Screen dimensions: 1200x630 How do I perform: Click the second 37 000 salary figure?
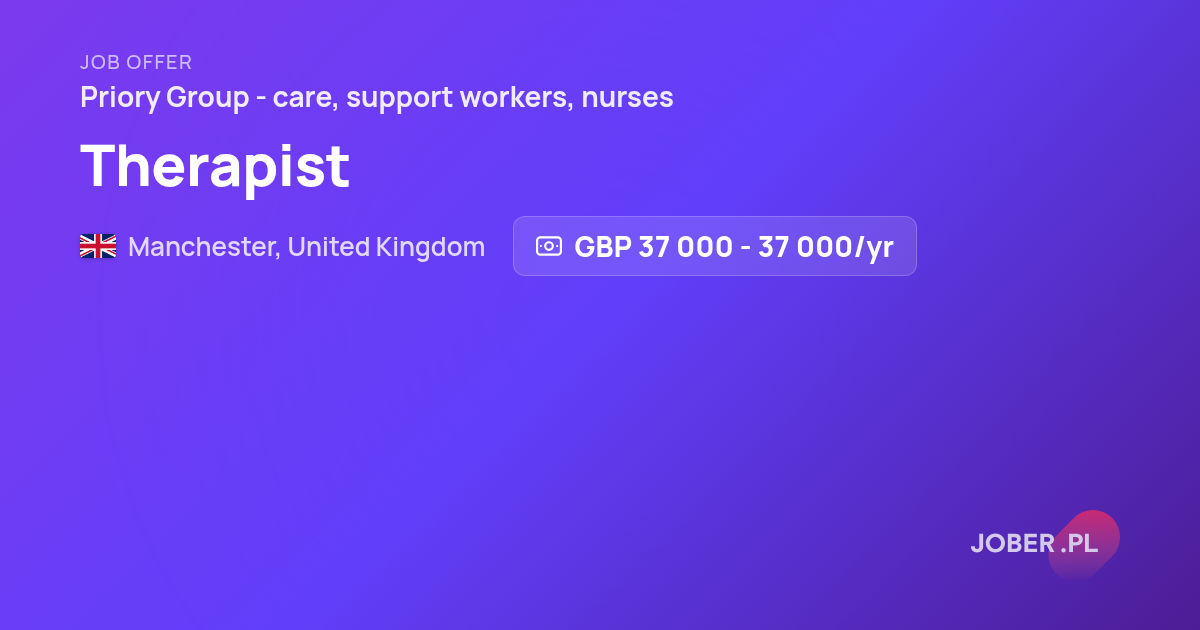(x=805, y=247)
